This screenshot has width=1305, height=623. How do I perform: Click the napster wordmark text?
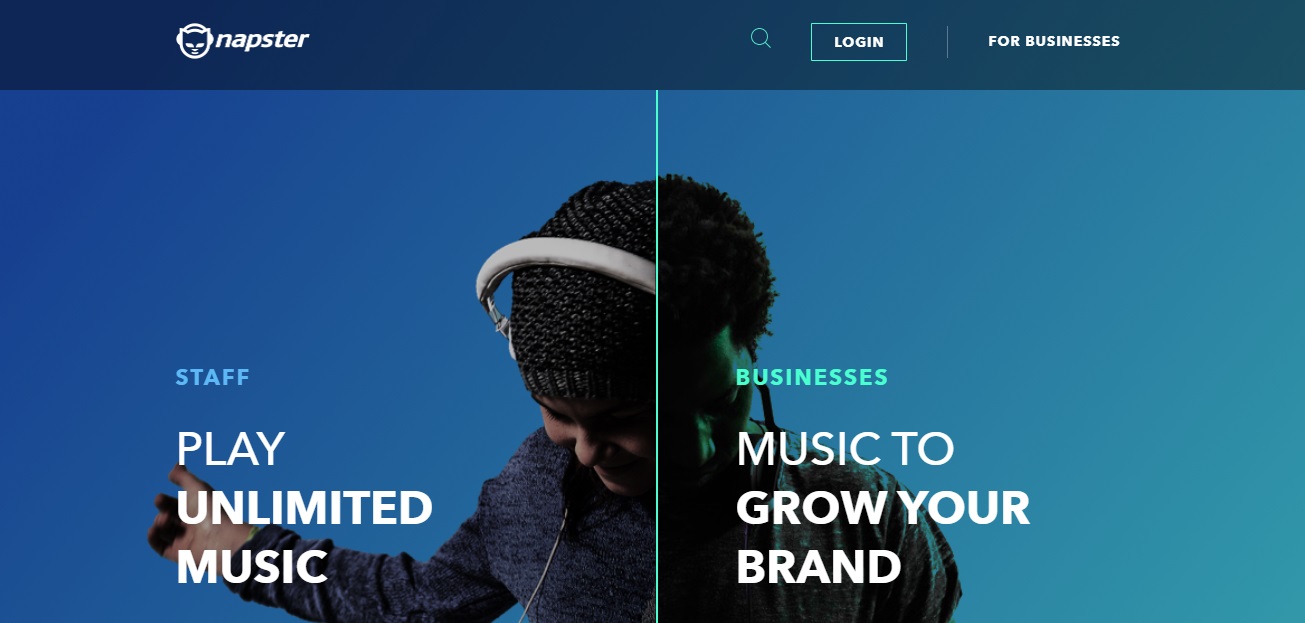261,40
